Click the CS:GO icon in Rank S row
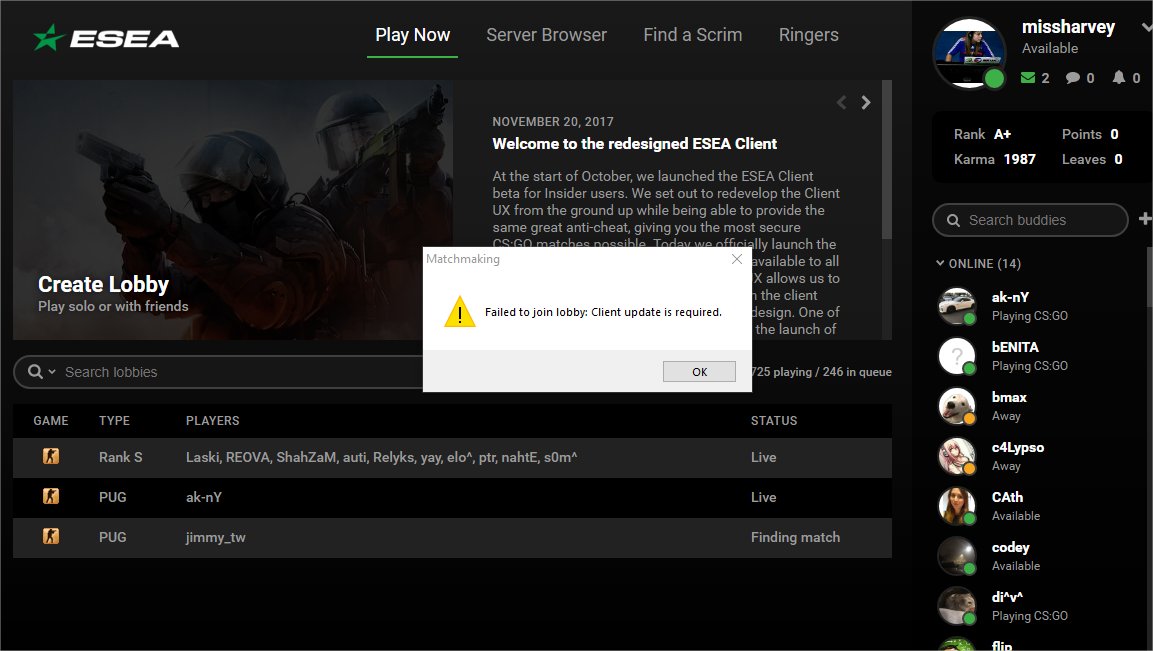This screenshot has width=1153, height=651. (x=51, y=457)
